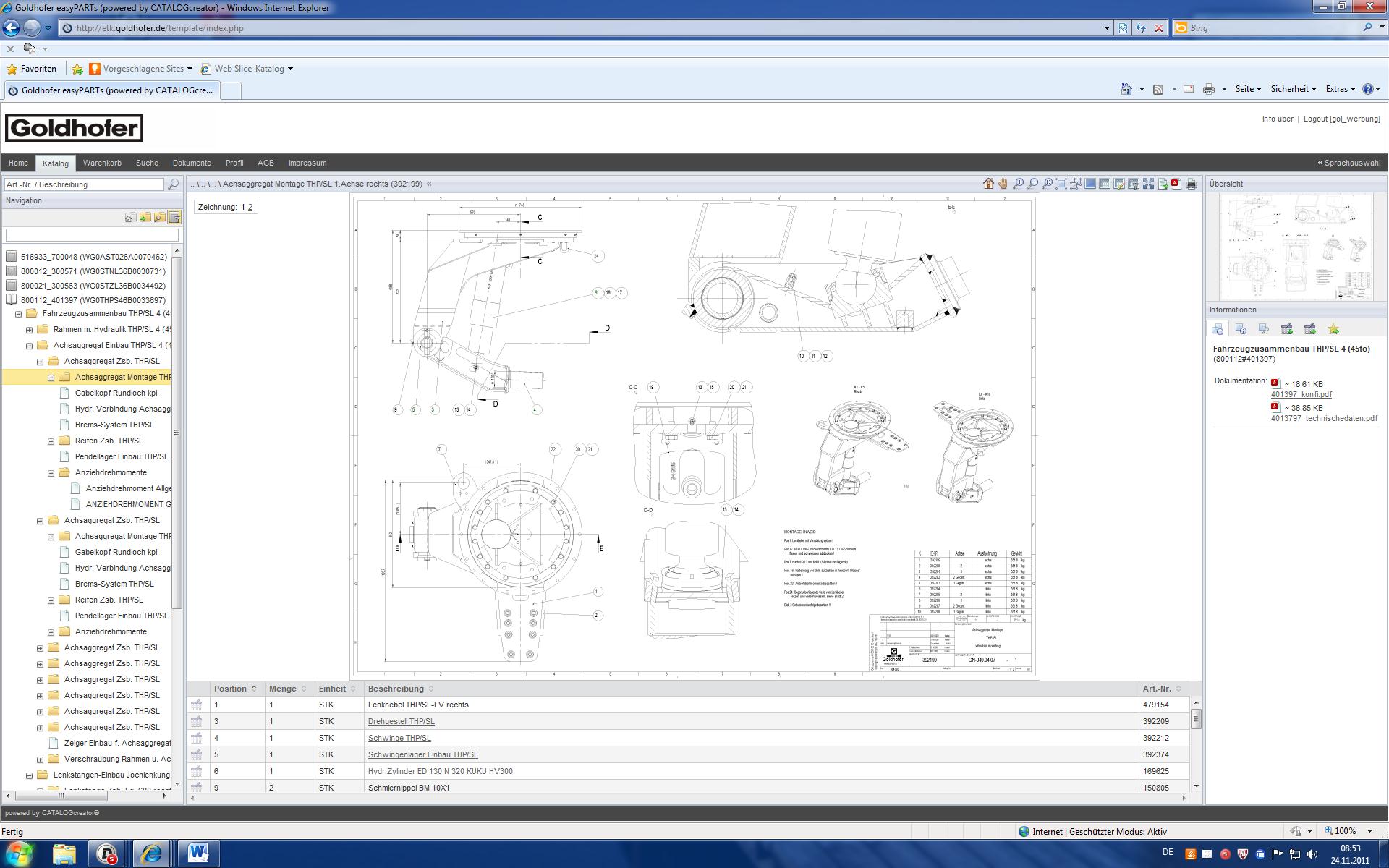The image size is (1389, 868).
Task: Click the zoom in magnifier tool
Action: tap(1018, 184)
